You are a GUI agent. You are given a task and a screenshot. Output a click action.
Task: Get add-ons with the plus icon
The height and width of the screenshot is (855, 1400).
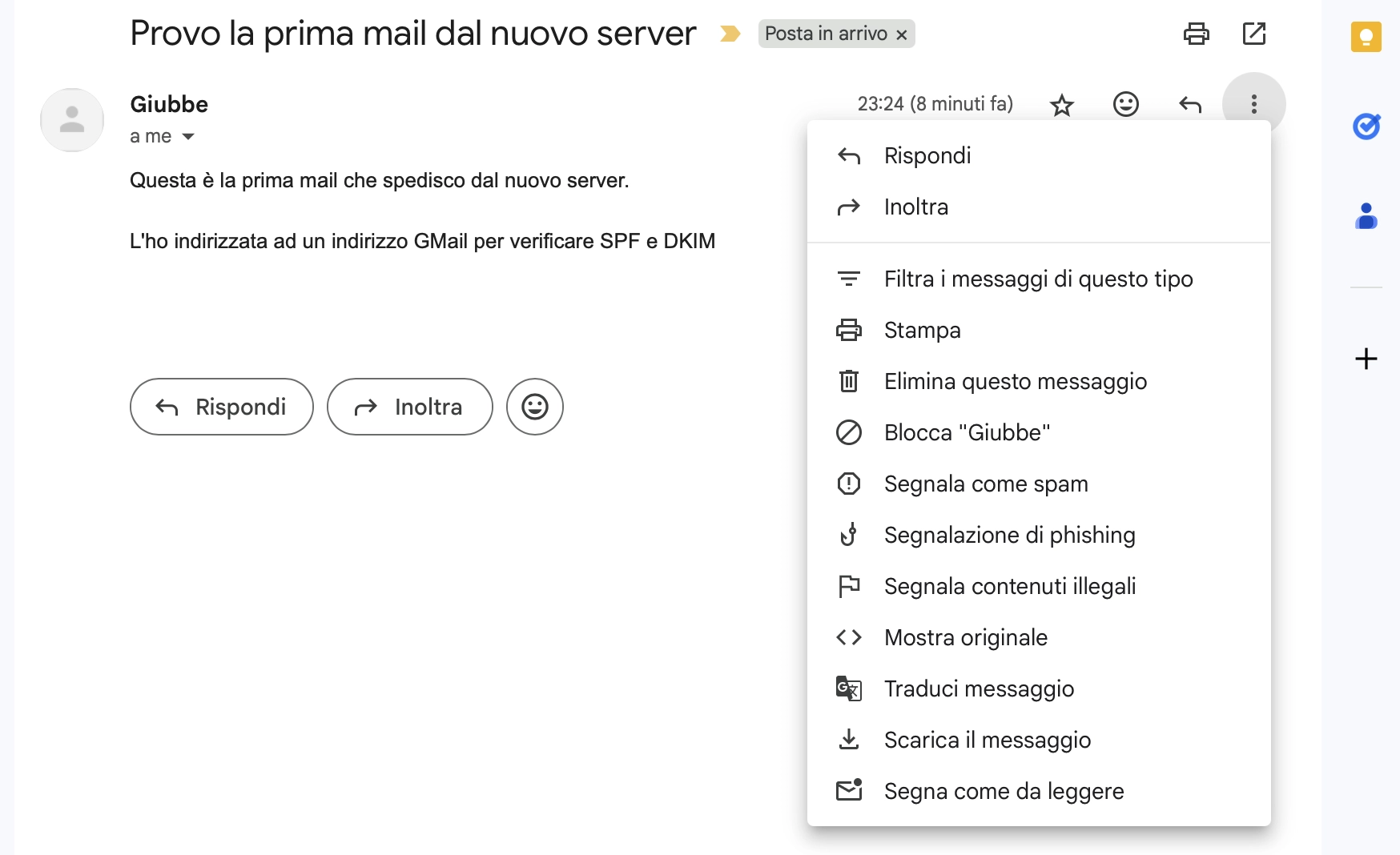coord(1366,359)
